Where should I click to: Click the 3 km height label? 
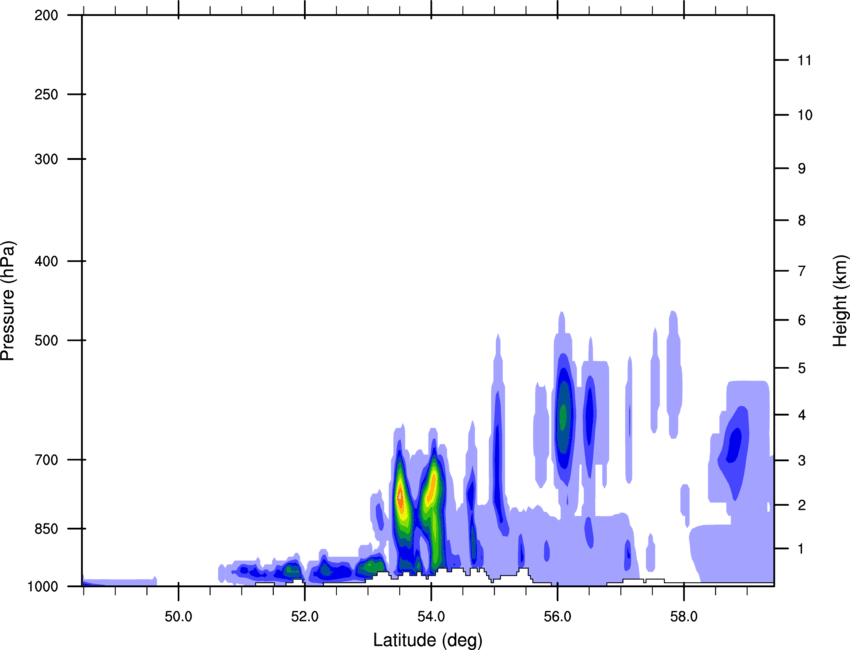pos(802,460)
